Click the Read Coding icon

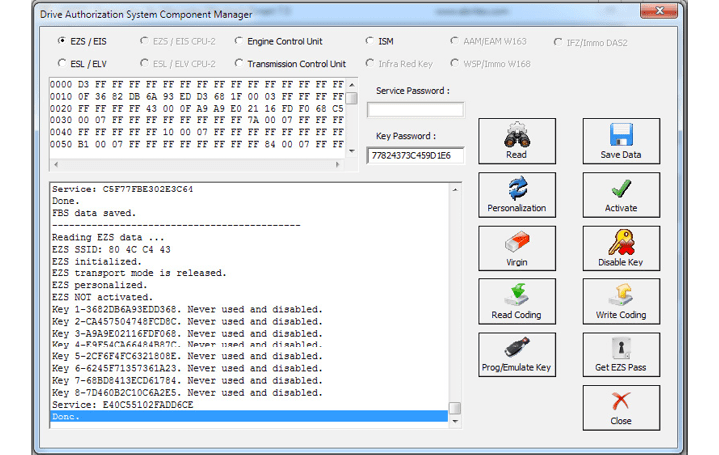click(x=516, y=296)
